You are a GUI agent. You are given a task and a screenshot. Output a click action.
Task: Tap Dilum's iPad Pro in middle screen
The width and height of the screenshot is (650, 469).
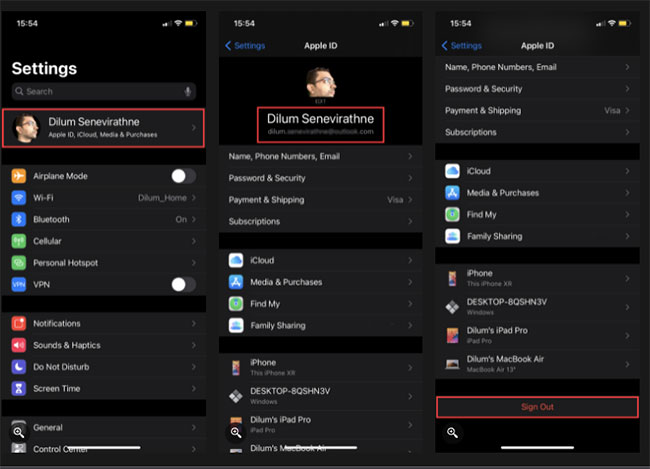[x=320, y=425]
